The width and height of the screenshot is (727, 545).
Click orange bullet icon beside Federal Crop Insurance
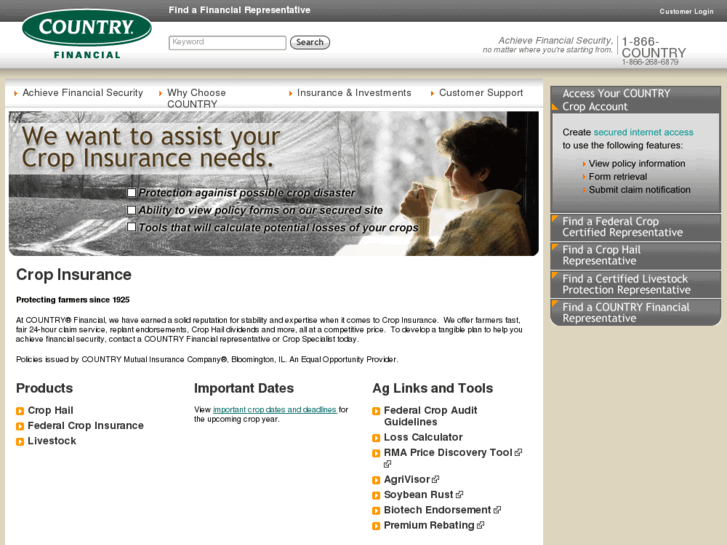(x=20, y=426)
